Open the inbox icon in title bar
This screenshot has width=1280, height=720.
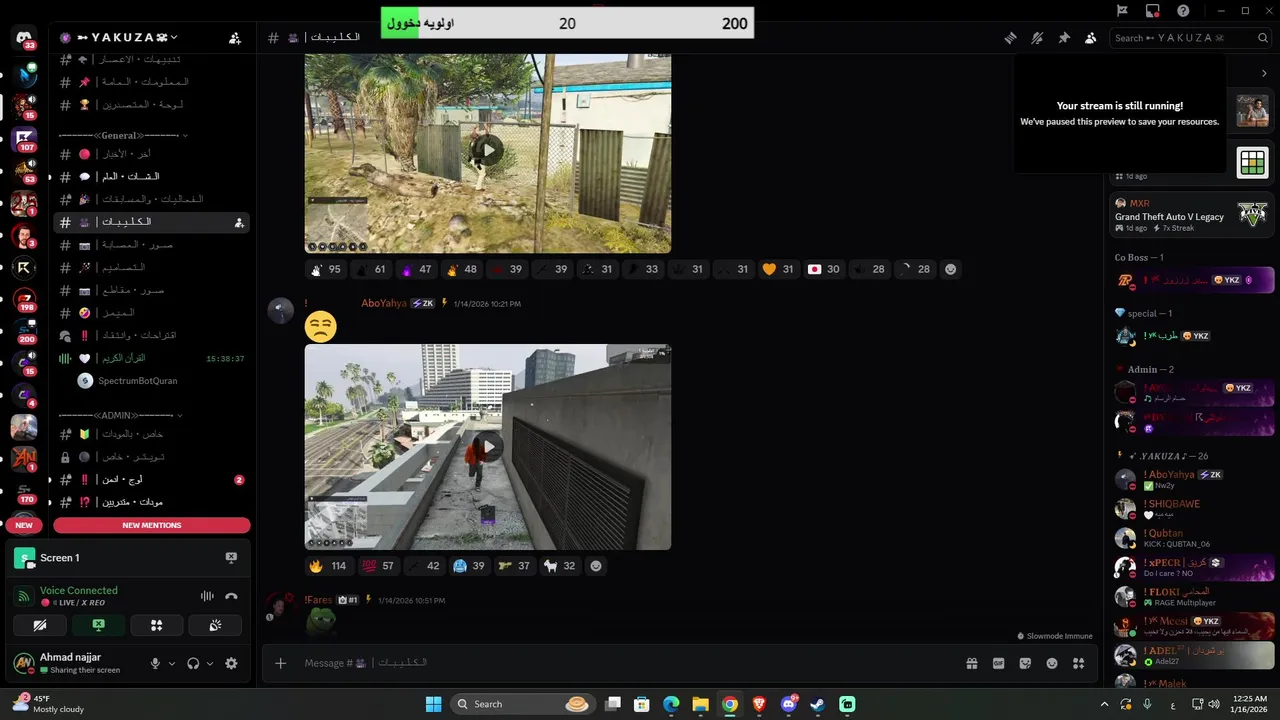(x=1152, y=11)
